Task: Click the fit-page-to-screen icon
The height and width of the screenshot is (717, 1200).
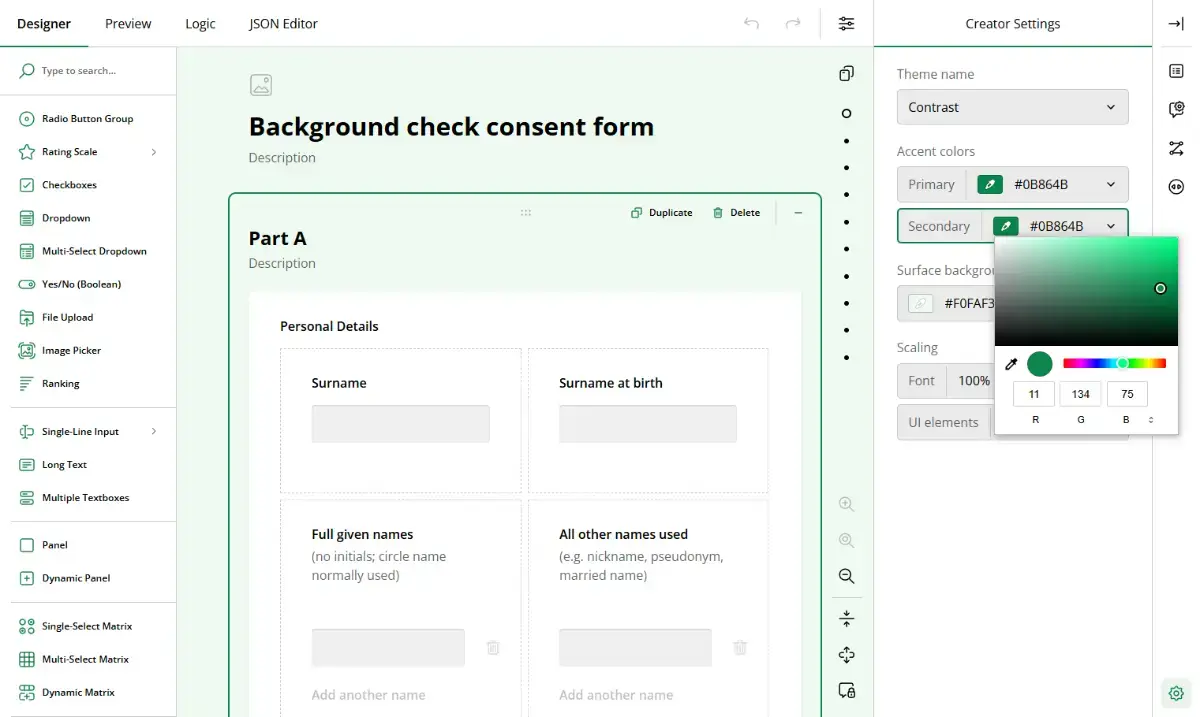Action: 846,618
